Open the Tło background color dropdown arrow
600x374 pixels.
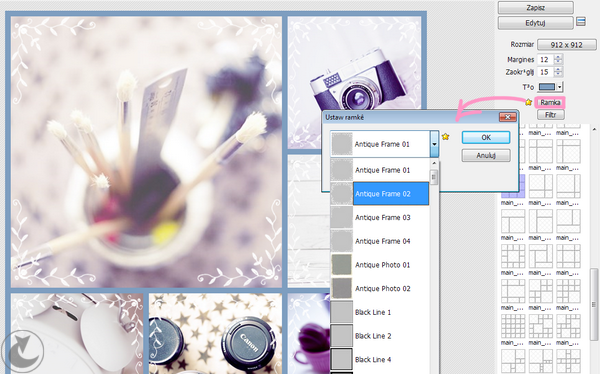[559, 87]
